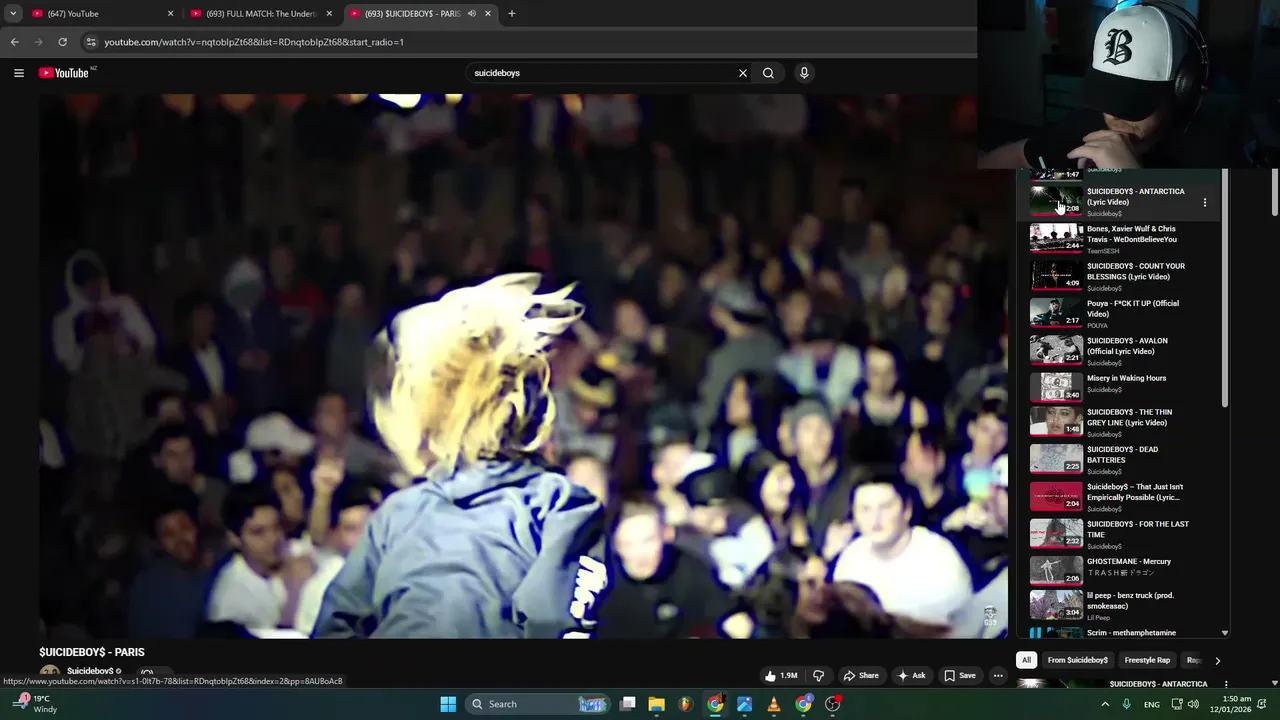
Task: Click the playlist panel scrollbar thumb
Action: tap(1225, 290)
